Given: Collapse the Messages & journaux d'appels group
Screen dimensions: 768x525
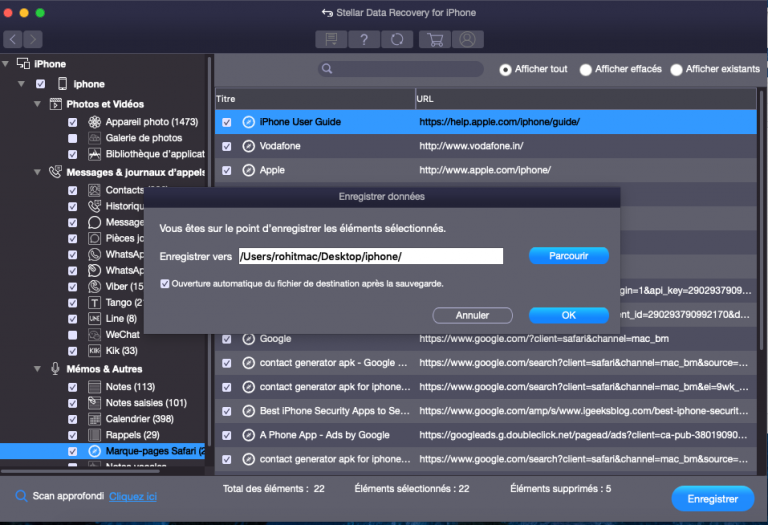Looking at the screenshot, I should (37, 172).
